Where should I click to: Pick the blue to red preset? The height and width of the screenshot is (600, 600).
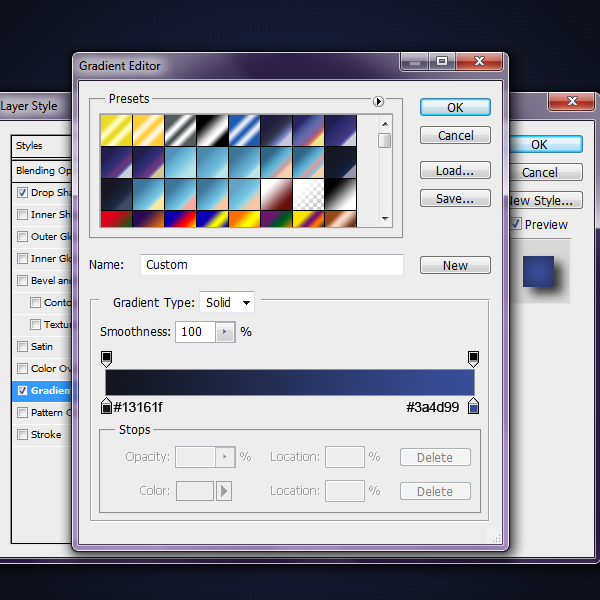[x=180, y=219]
